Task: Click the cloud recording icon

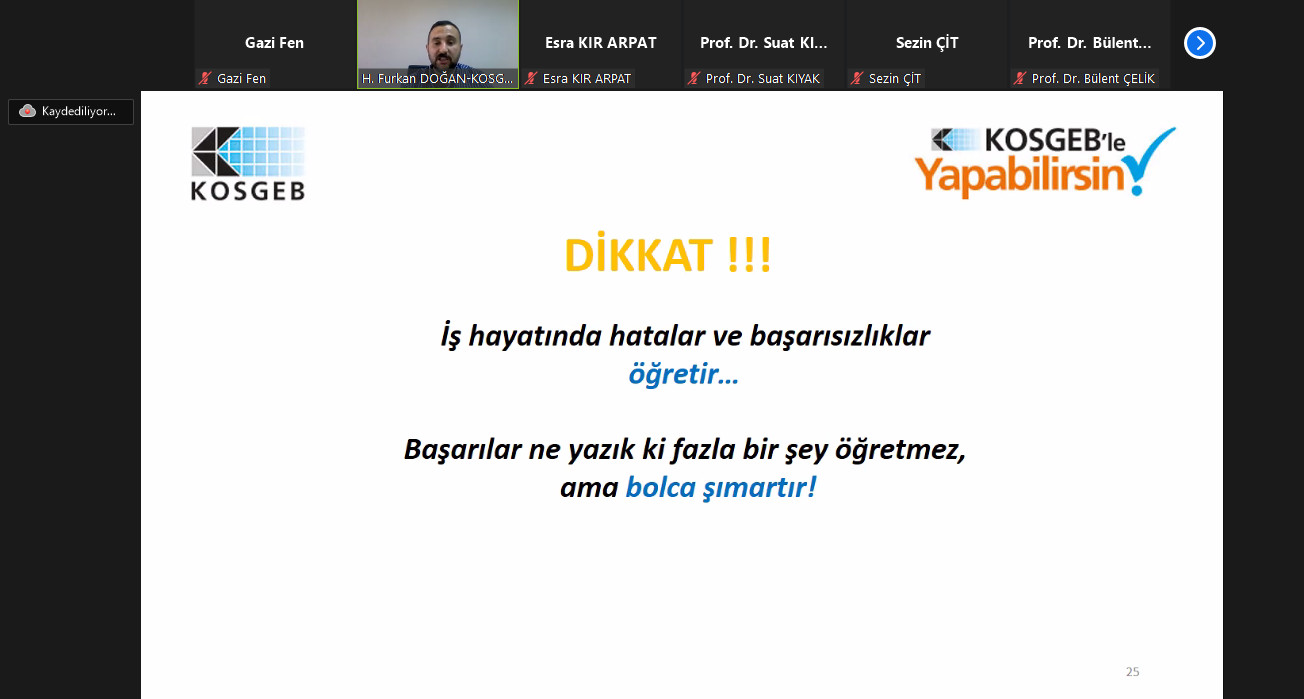Action: [27, 111]
